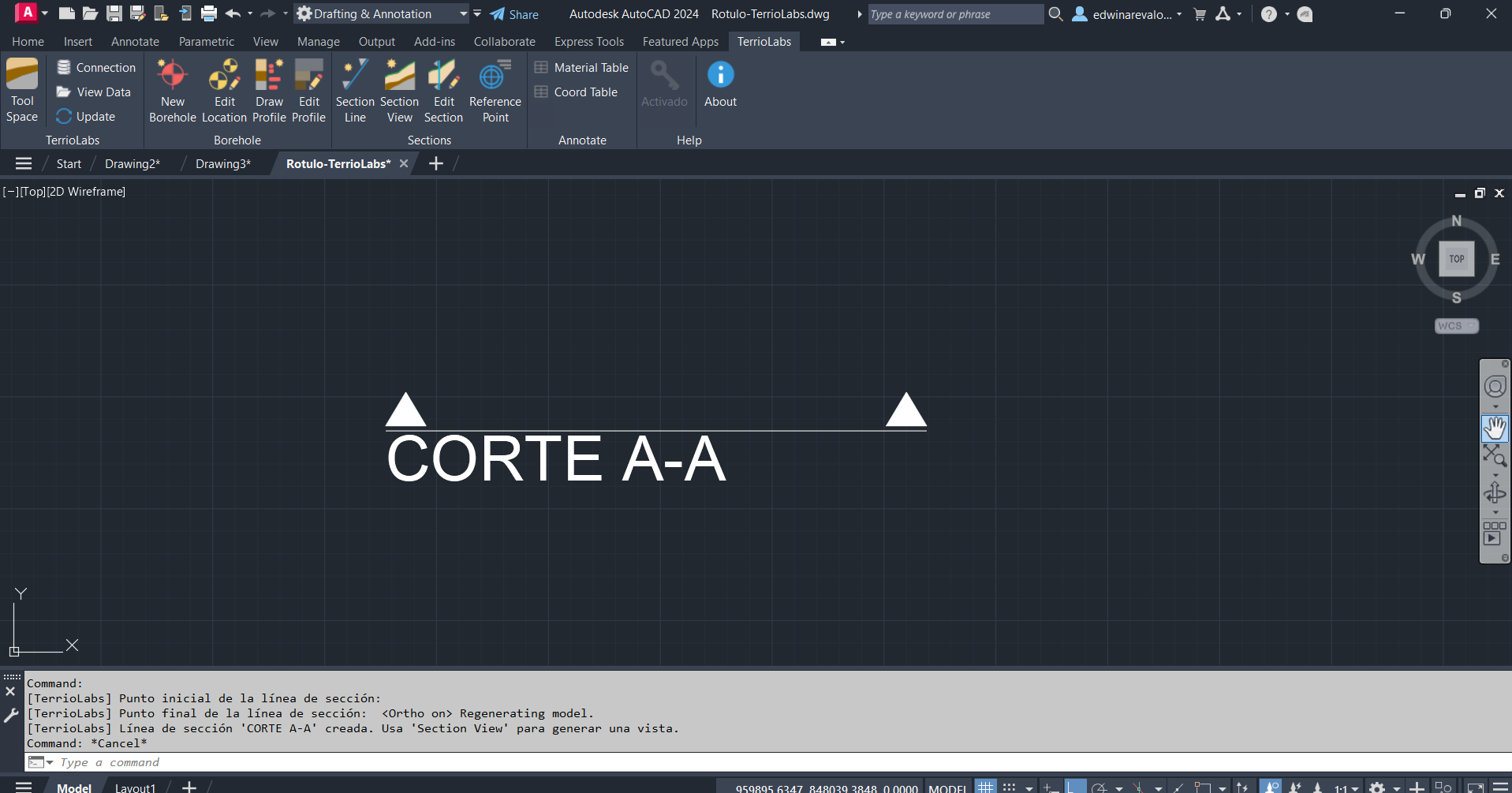This screenshot has height=793, width=1512.
Task: Open the Annotate ribbon tab
Action: (135, 42)
